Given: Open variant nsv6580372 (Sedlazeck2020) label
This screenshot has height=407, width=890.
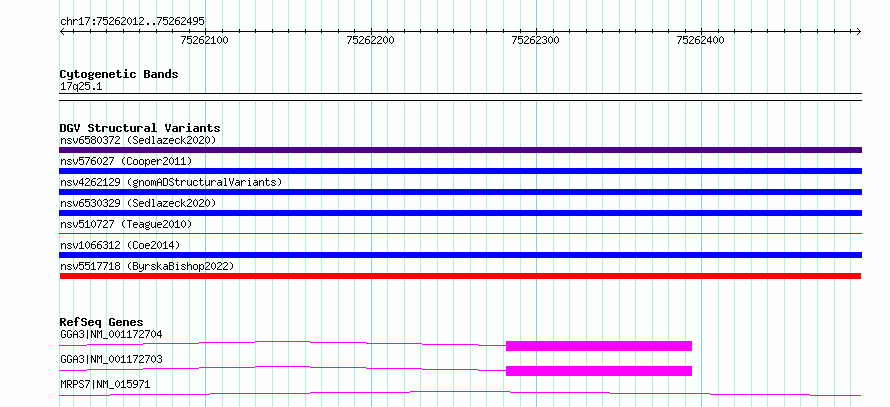Looking at the screenshot, I should pyautogui.click(x=138, y=140).
